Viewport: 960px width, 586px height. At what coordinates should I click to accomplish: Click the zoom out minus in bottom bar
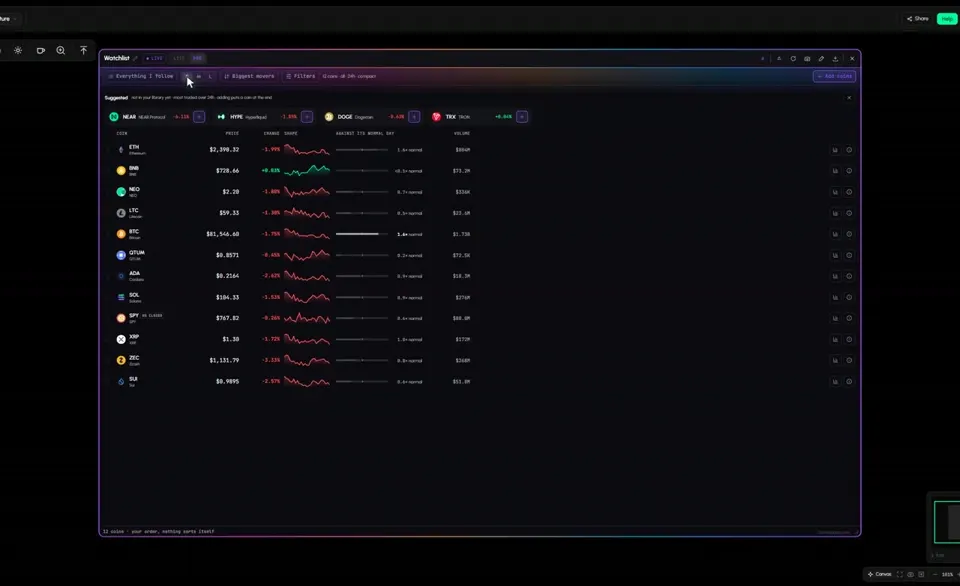point(934,574)
